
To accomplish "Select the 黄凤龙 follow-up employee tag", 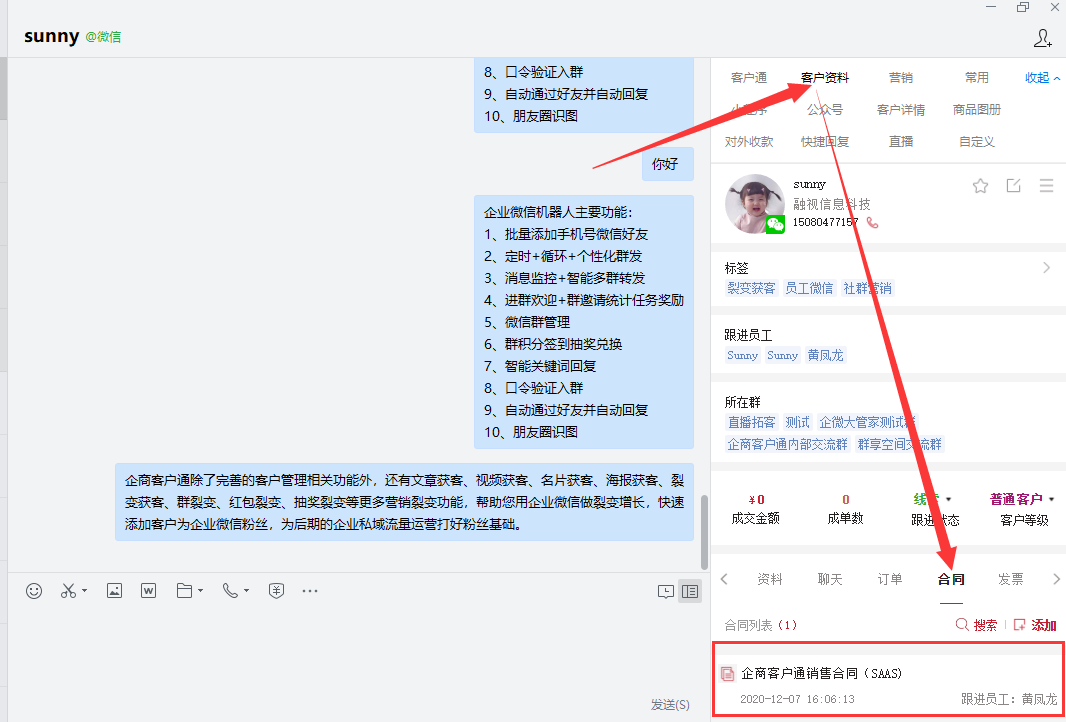I will coord(826,355).
